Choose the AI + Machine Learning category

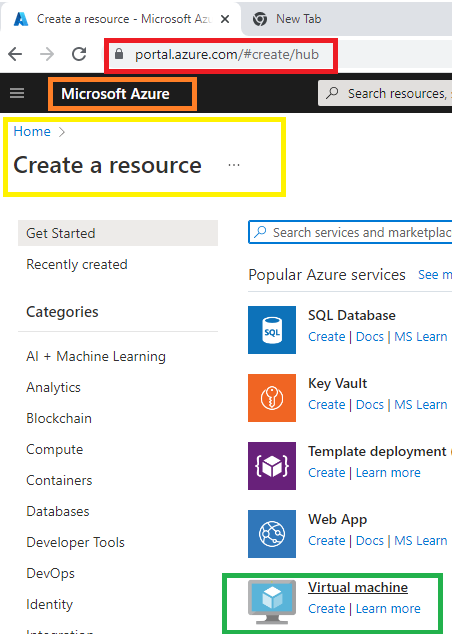point(96,356)
